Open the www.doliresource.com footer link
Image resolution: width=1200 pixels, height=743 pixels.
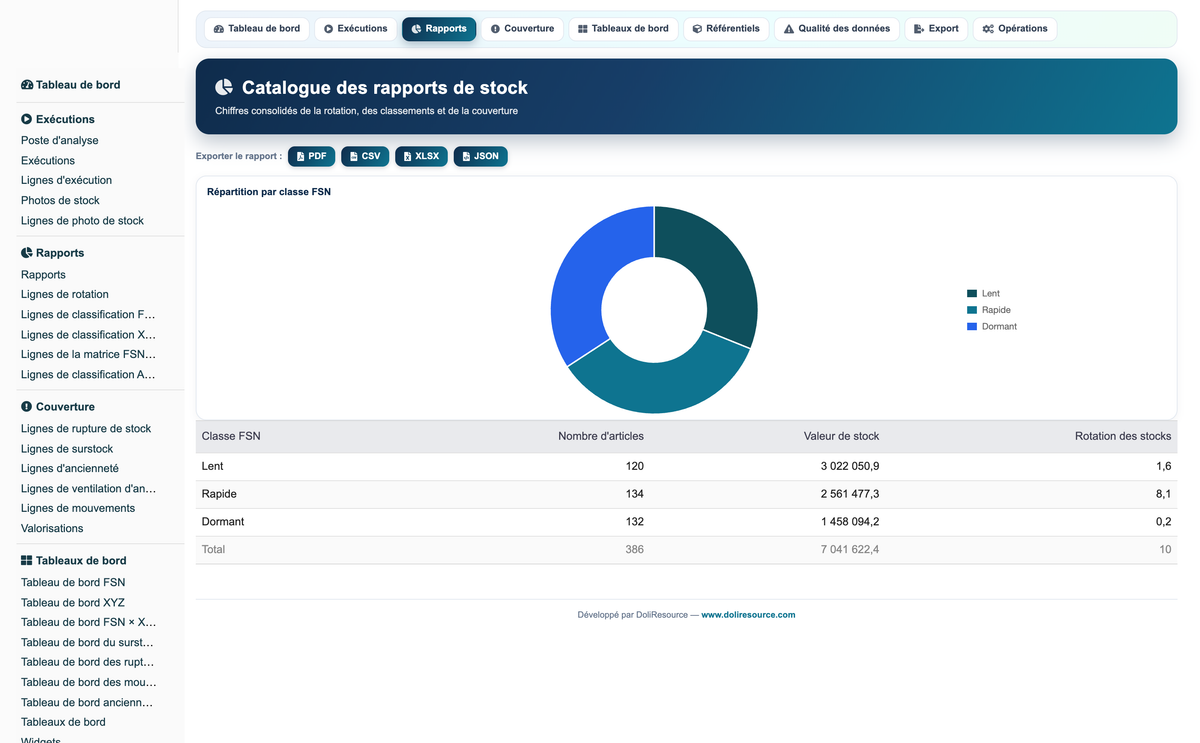coord(748,615)
